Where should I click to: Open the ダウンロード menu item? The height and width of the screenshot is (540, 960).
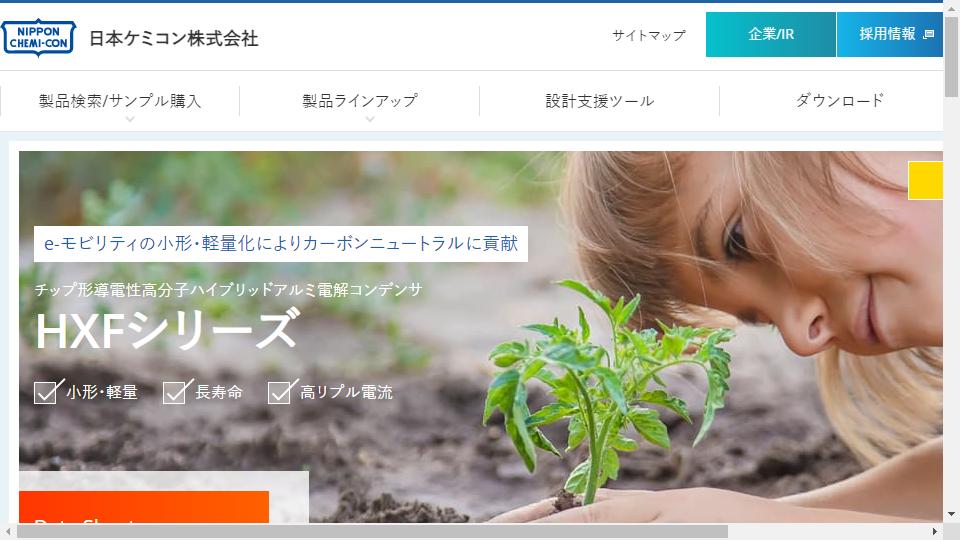tap(839, 100)
